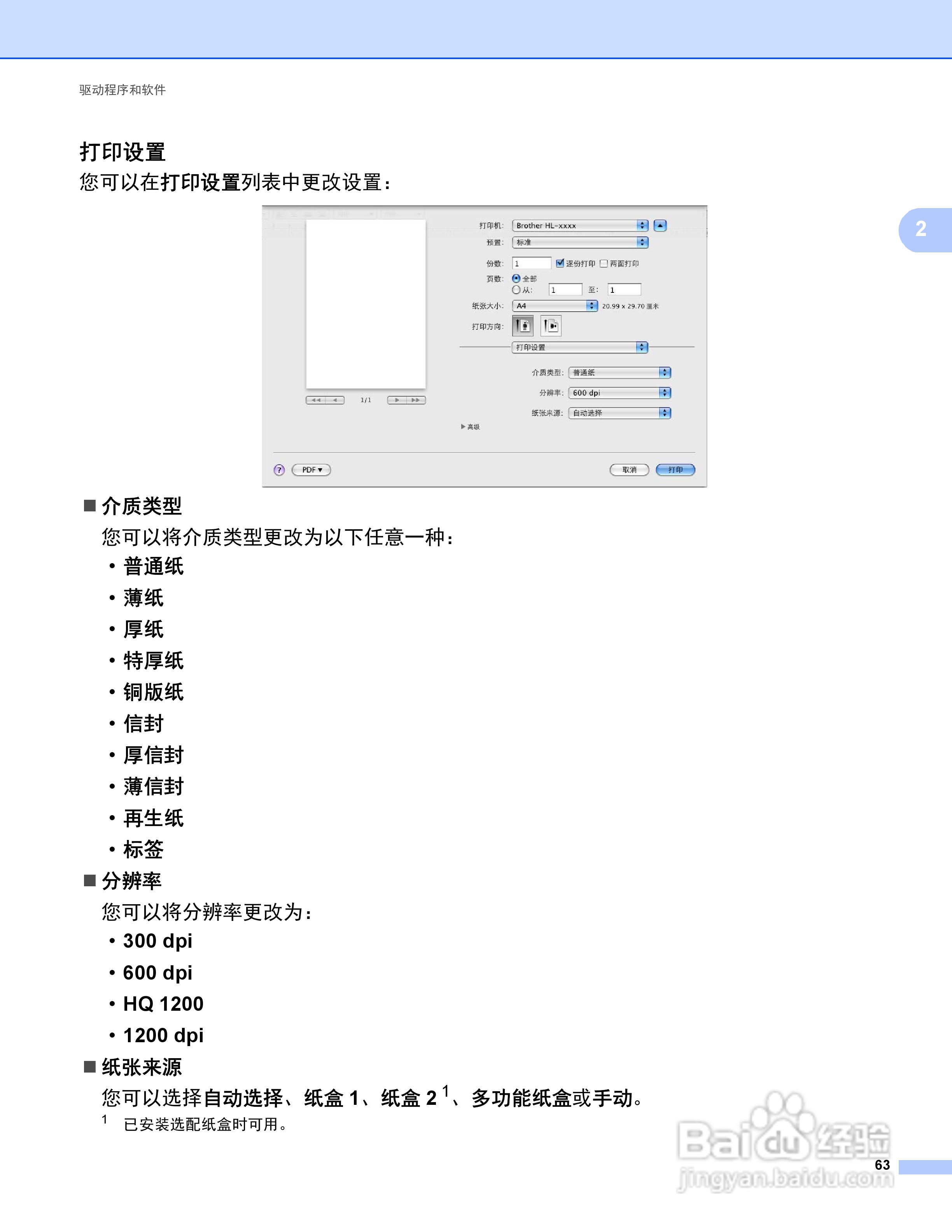Uncheck the 逐份打印 checkbox
The image size is (952, 1232).
pyautogui.click(x=561, y=263)
